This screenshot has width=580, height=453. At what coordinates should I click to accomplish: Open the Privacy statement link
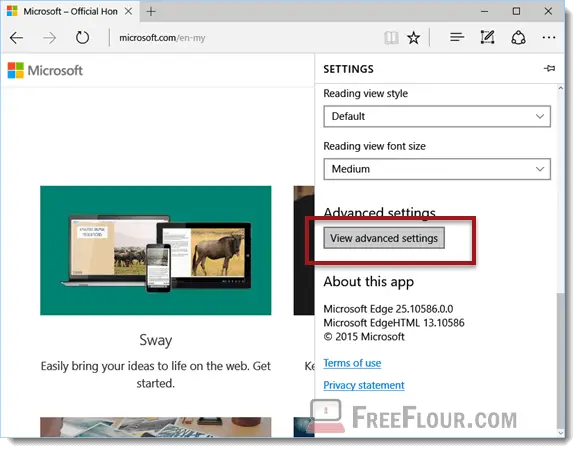tap(364, 385)
